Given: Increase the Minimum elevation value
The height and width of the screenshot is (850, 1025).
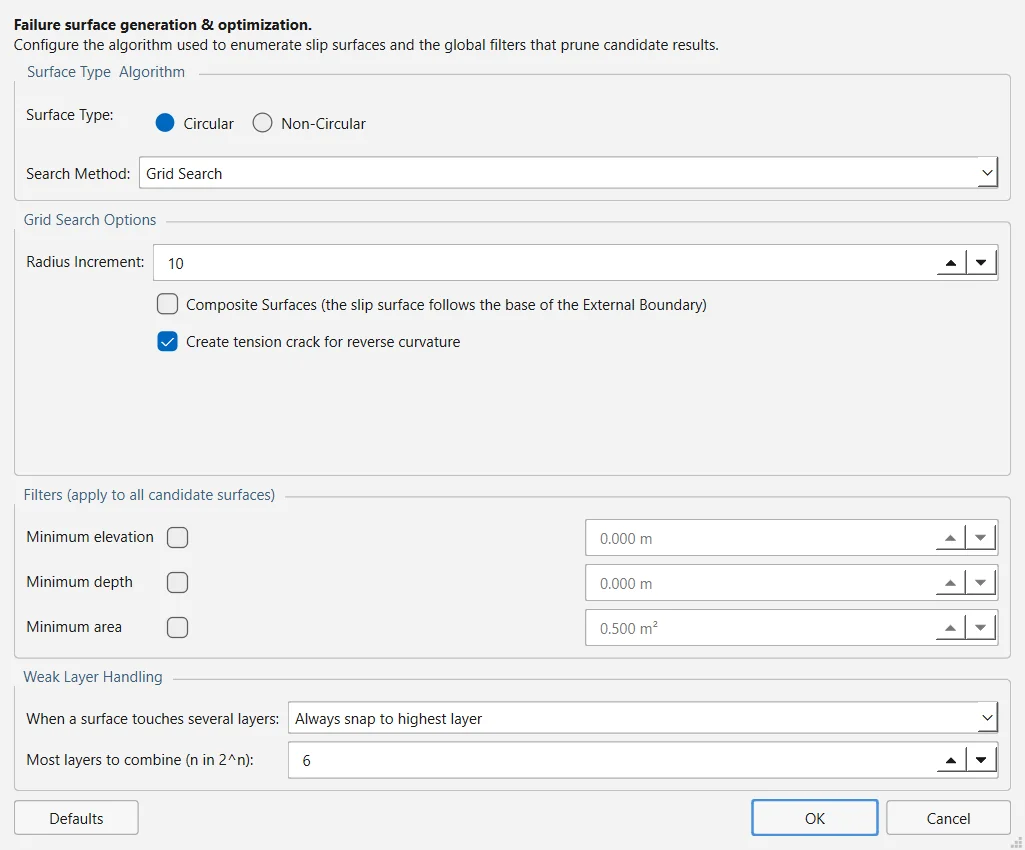Looking at the screenshot, I should click(x=950, y=538).
